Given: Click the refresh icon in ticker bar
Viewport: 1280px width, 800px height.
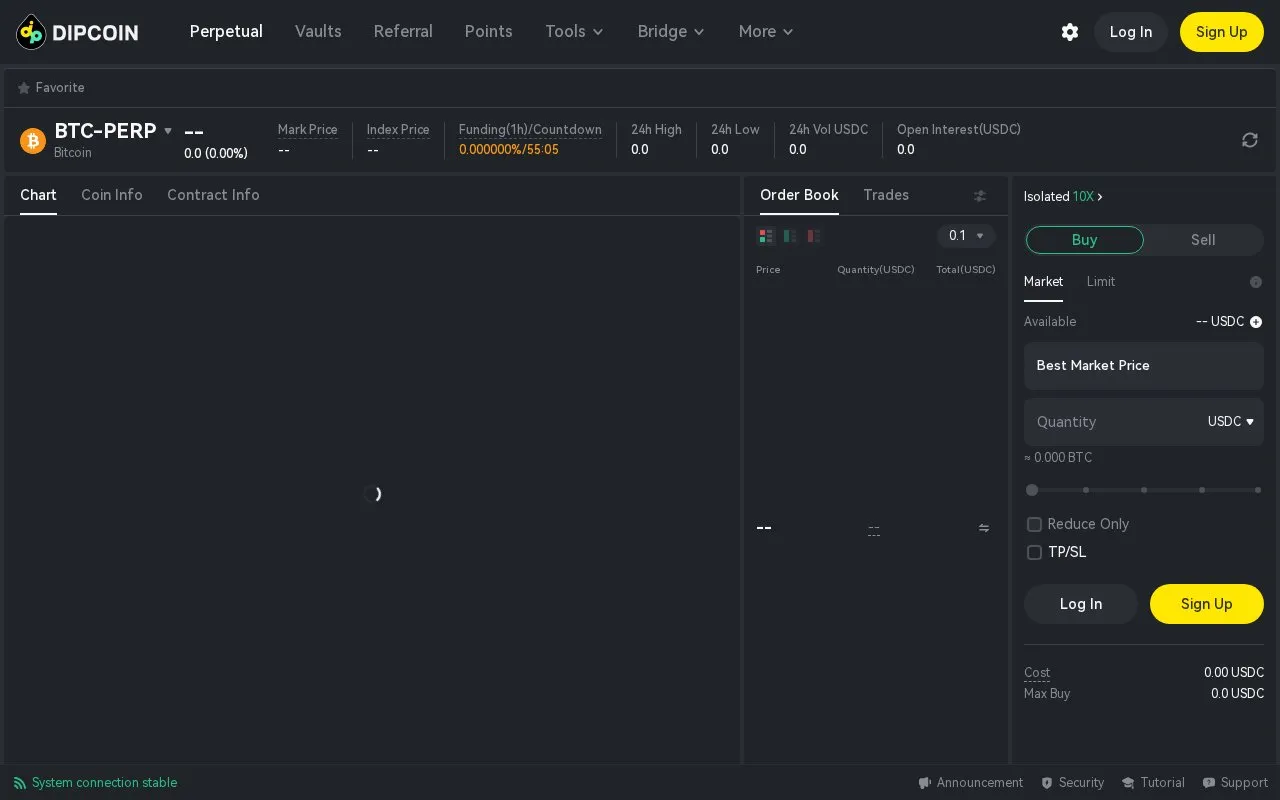Looking at the screenshot, I should pos(1250,140).
